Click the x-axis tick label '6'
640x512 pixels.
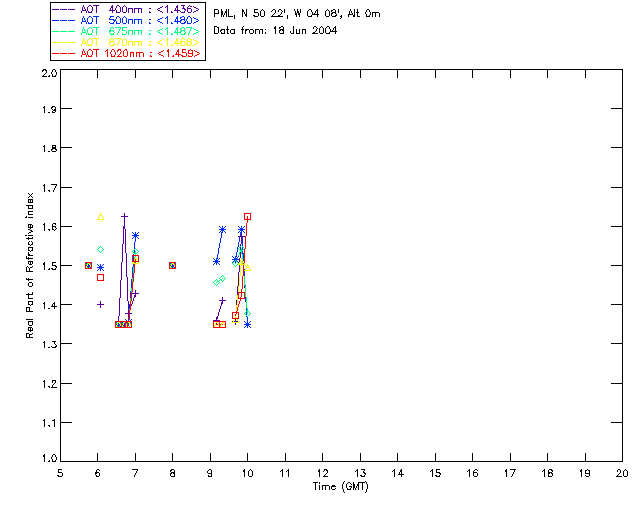[x=98, y=473]
